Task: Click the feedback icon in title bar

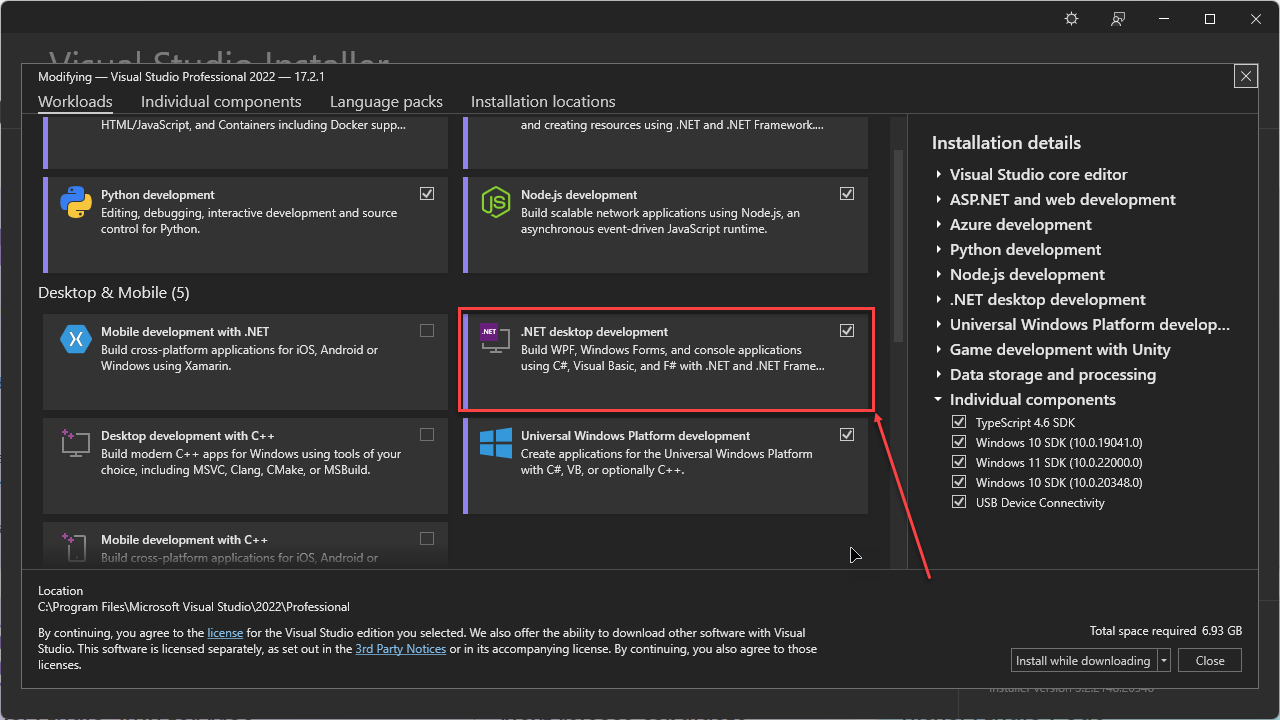Action: coord(1119,19)
